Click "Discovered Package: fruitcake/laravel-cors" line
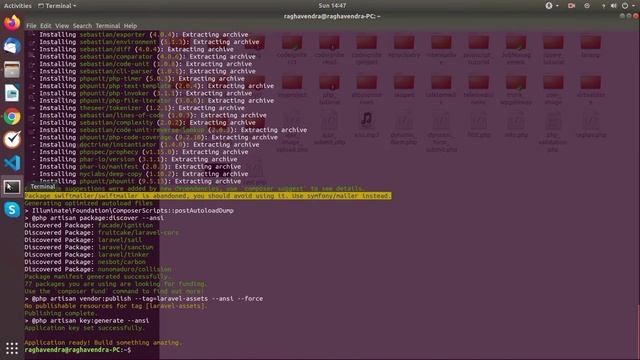Viewport: 640px width, 360px height. [101, 233]
